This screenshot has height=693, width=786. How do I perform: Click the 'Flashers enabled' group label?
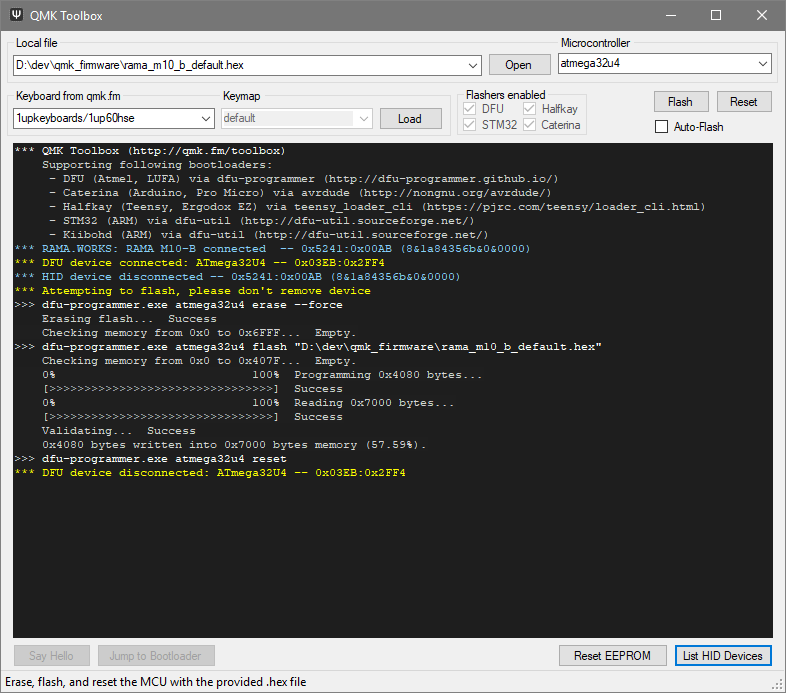click(x=506, y=95)
